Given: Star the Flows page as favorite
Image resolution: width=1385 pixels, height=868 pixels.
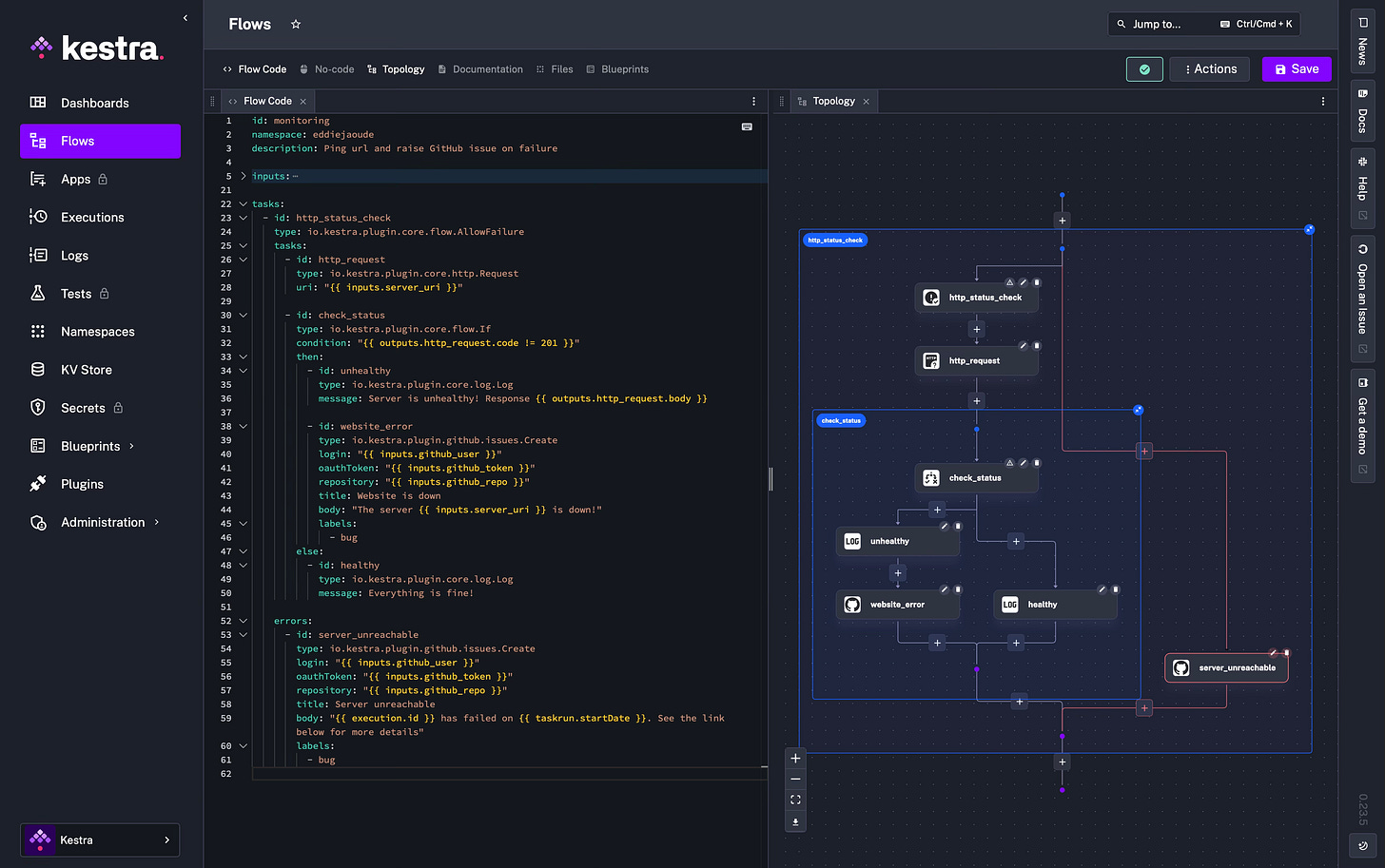Looking at the screenshot, I should pyautogui.click(x=296, y=25).
